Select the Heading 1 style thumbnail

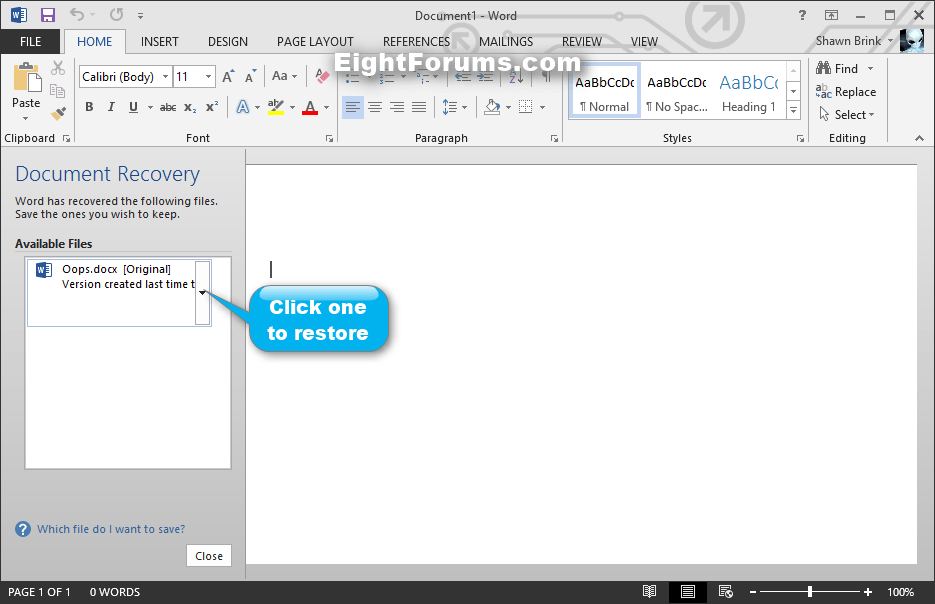[x=748, y=93]
